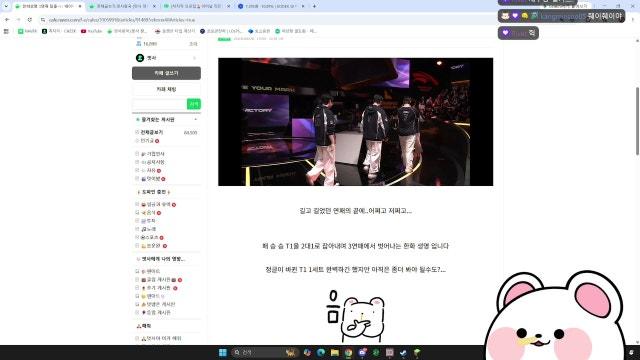This screenshot has width=640, height=360.
Task: Open a new browser tab with plus icon
Action: point(314,6)
